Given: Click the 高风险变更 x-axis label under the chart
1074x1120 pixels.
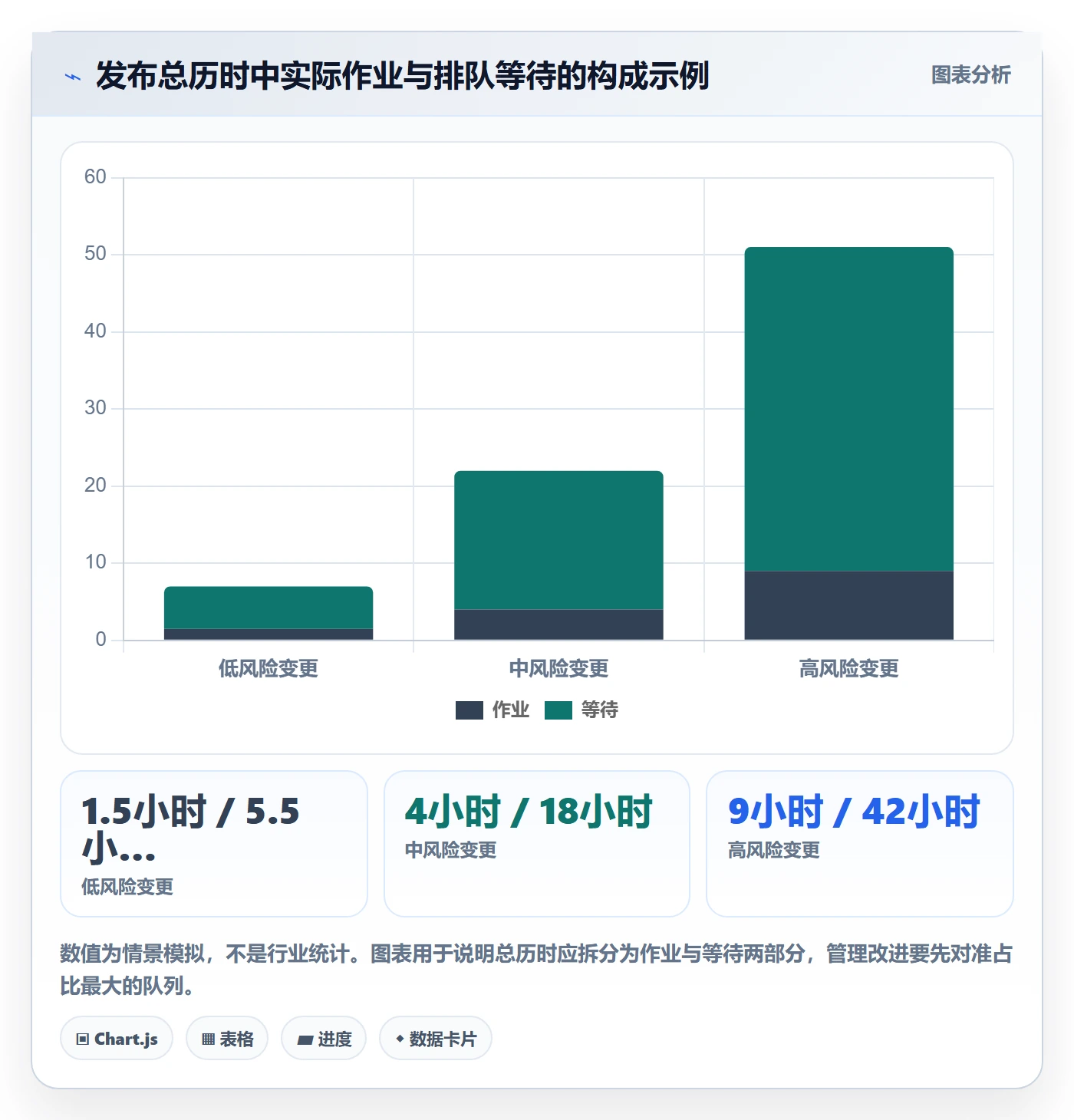Looking at the screenshot, I should [x=848, y=669].
